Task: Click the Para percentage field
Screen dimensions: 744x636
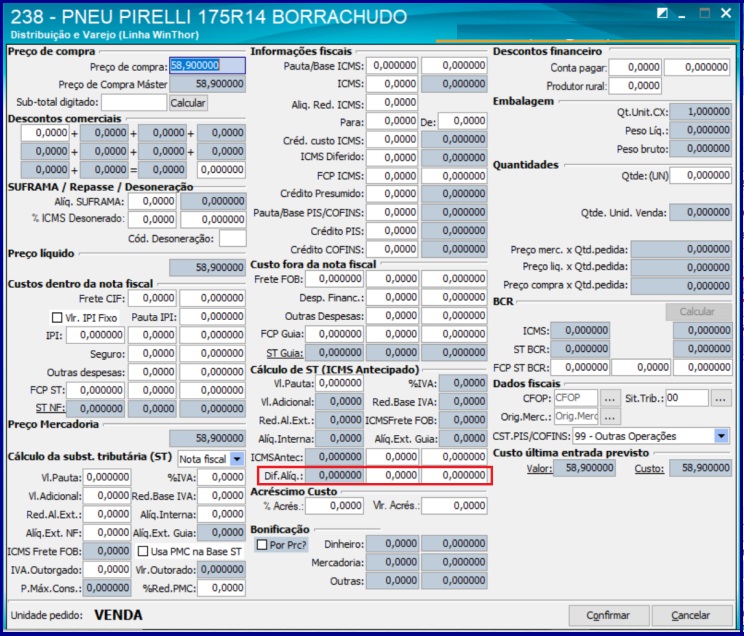Action: coord(392,121)
